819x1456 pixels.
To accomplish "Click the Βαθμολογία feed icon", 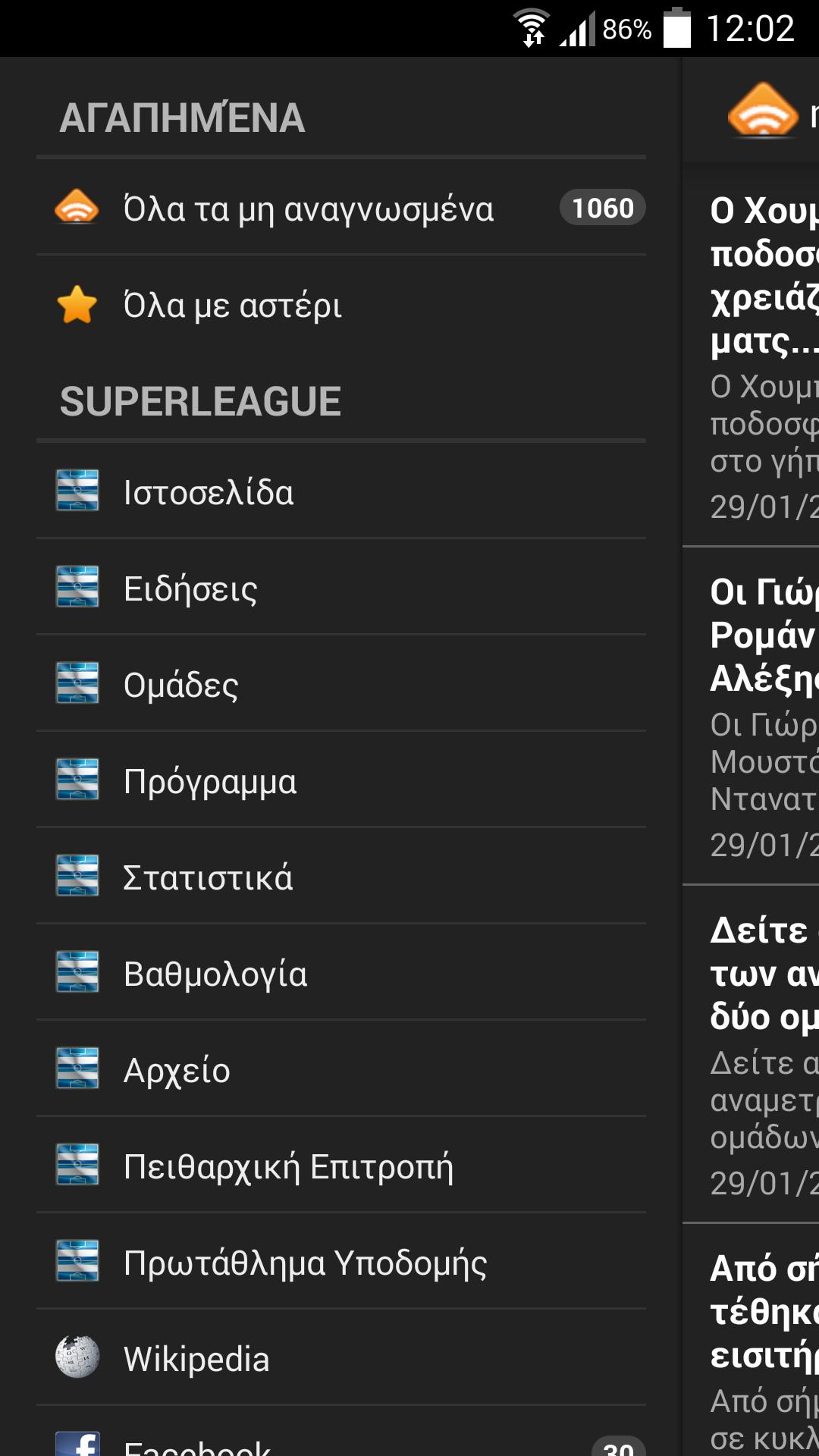I will [78, 974].
